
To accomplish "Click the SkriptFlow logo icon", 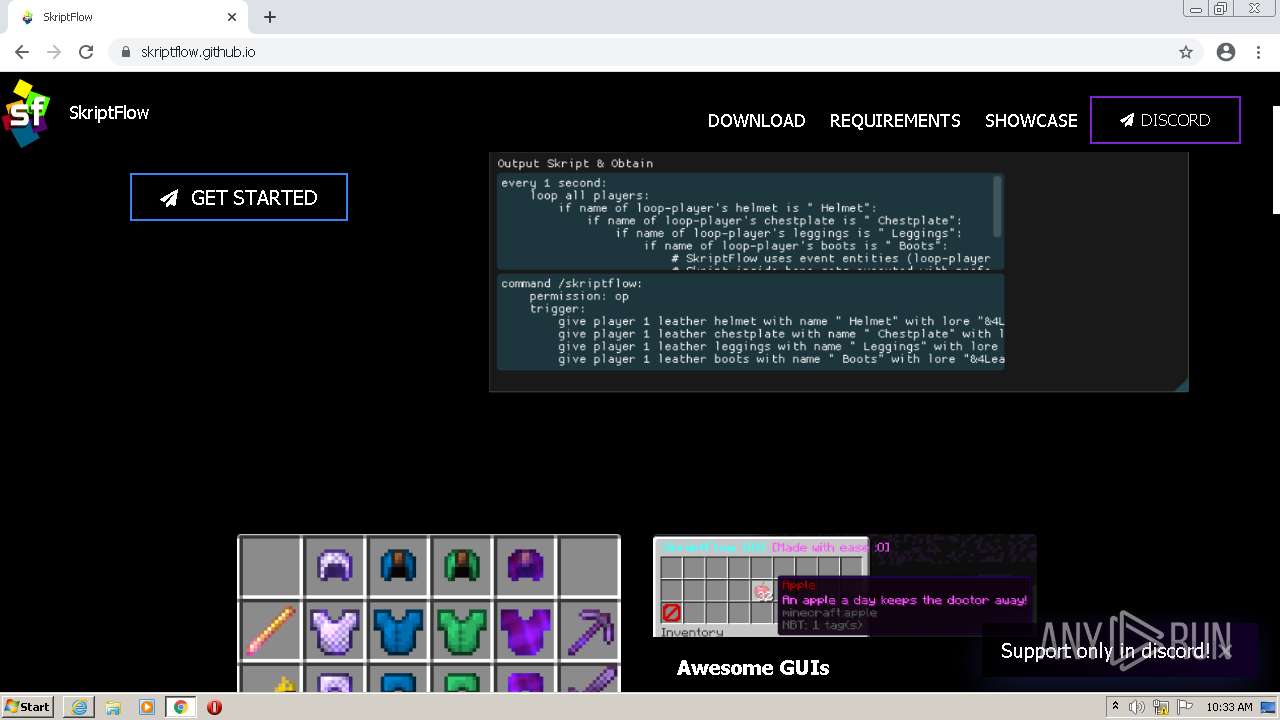I will tap(26, 113).
